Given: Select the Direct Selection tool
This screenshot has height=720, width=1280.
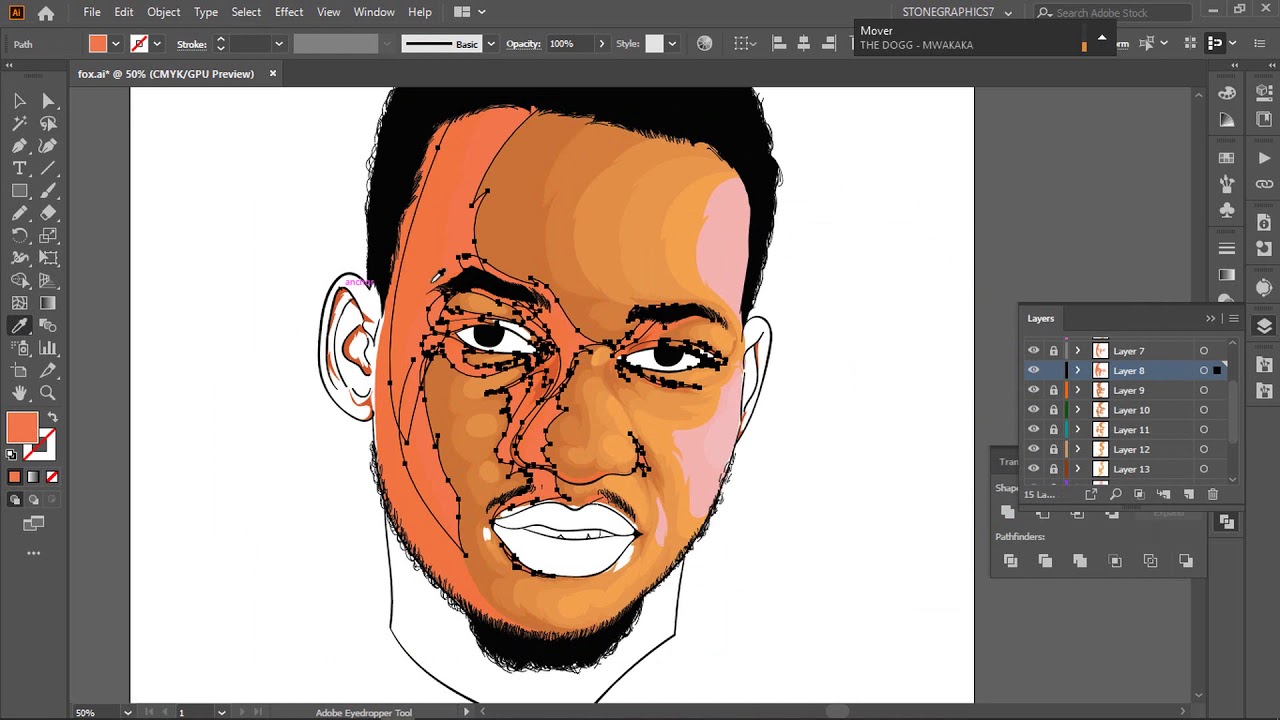Looking at the screenshot, I should pos(48,101).
